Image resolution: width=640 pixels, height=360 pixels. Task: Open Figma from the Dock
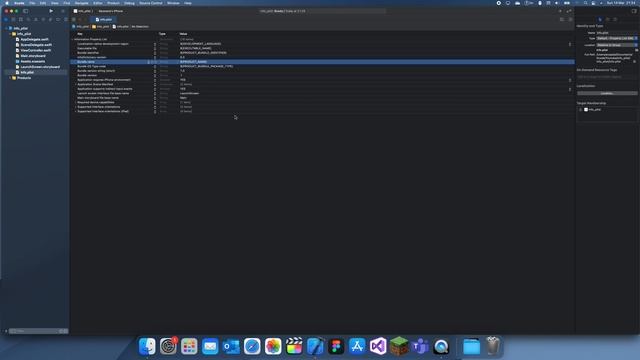coord(336,346)
